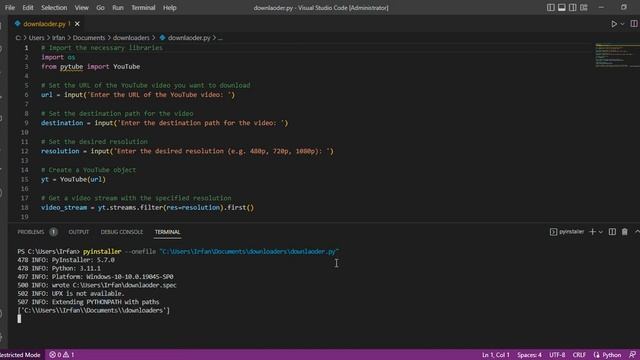The width and height of the screenshot is (640, 360).
Task: Click the breadcrumb ellipsis symbol item
Action: (x=220, y=38)
